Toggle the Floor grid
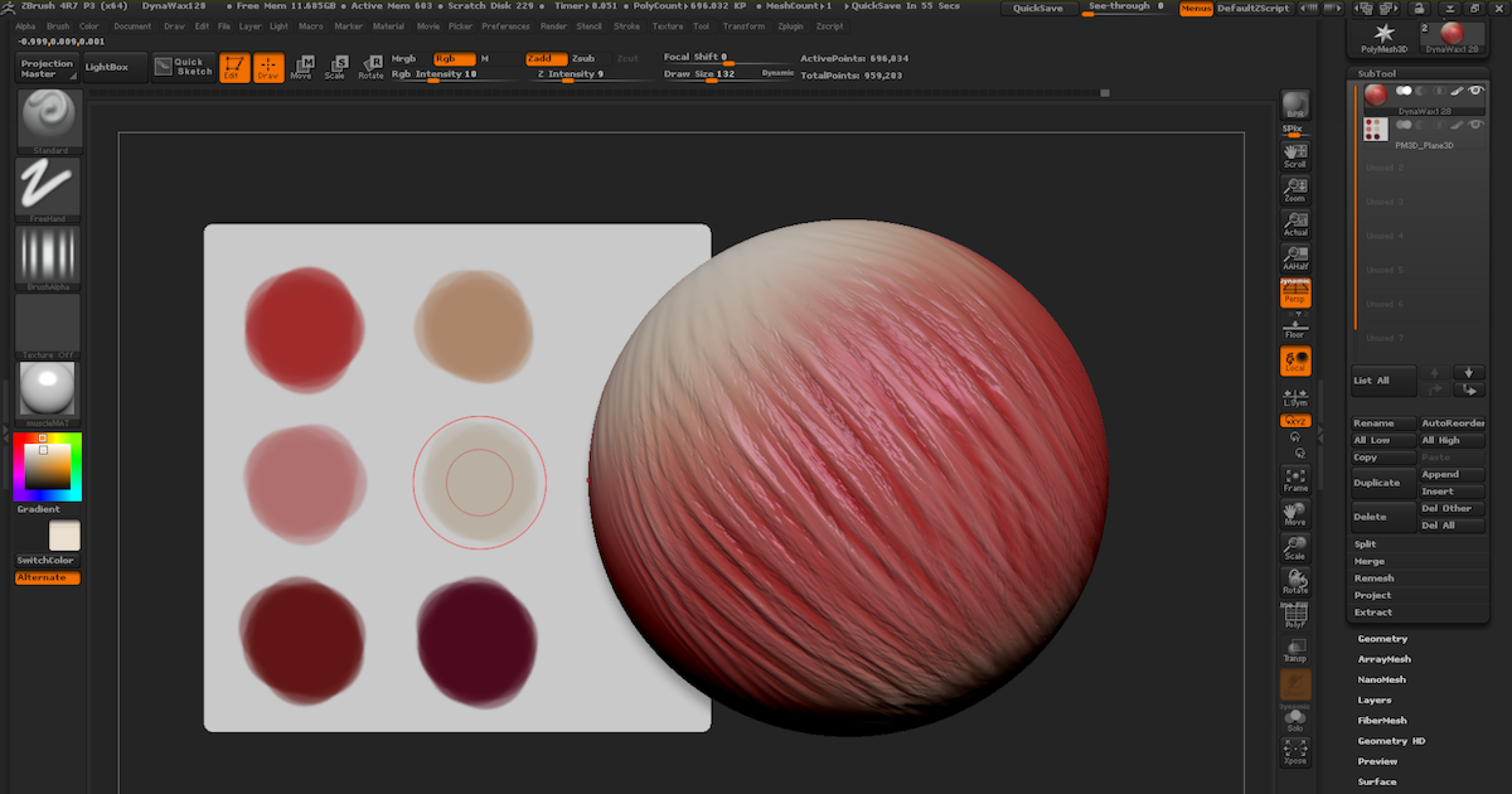Viewport: 1512px width, 794px height. (1295, 329)
